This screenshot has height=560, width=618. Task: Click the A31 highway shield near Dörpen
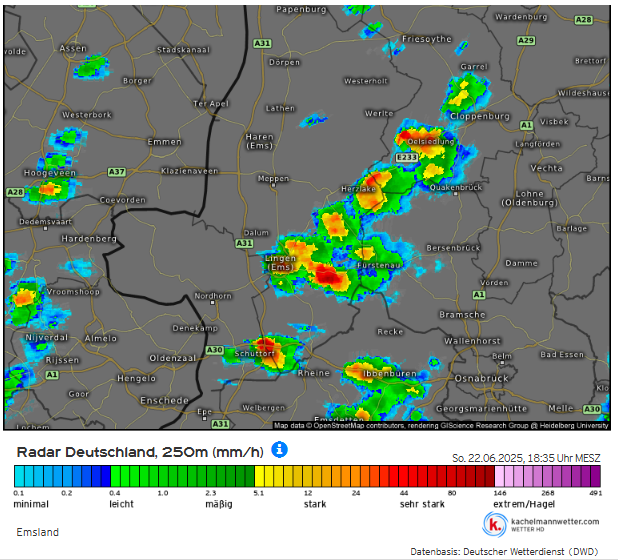pos(262,43)
